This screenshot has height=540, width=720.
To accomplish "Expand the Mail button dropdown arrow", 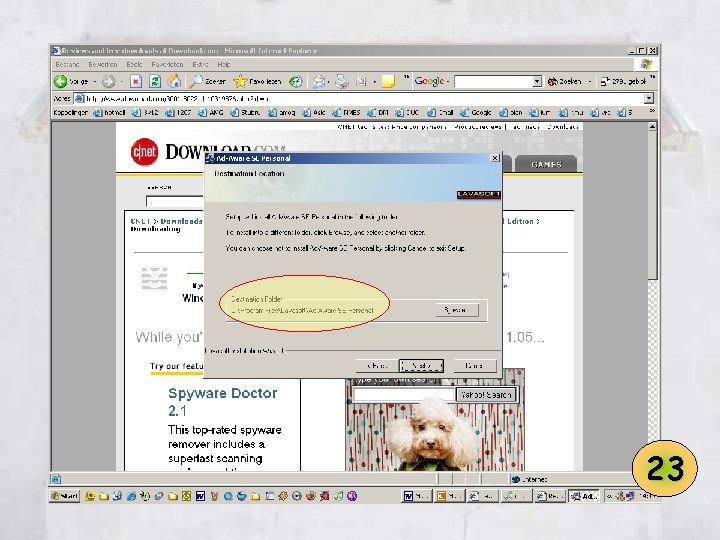I will click(329, 82).
